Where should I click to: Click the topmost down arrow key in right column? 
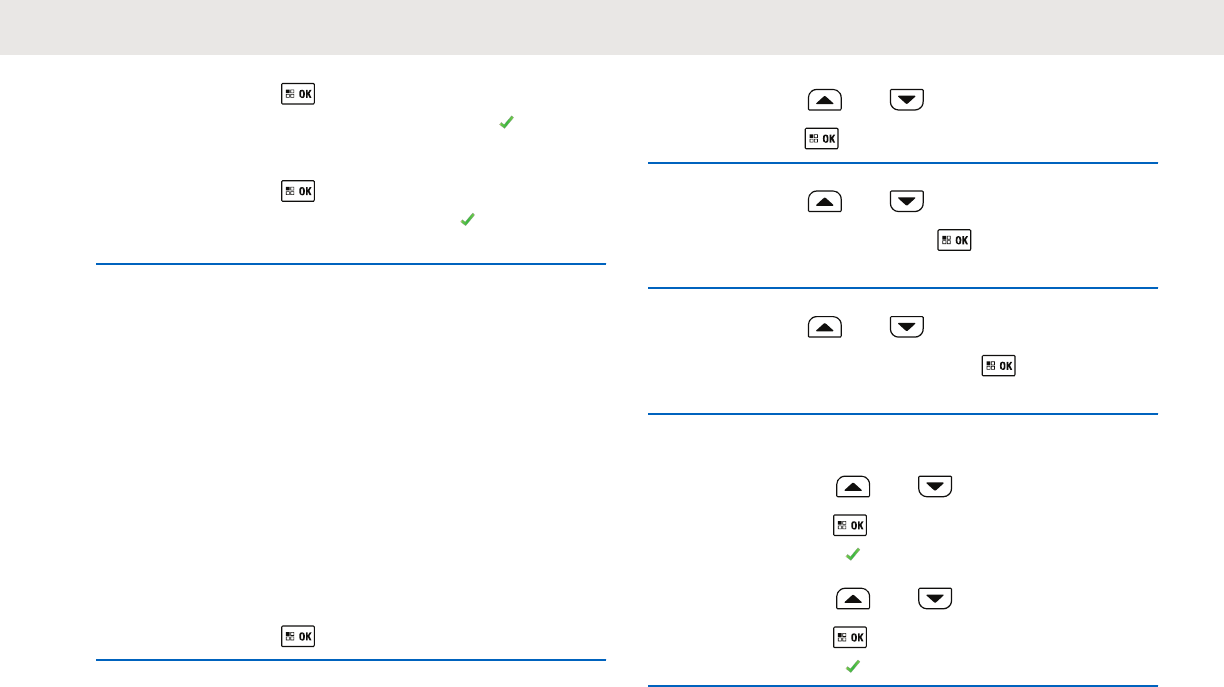[907, 100]
